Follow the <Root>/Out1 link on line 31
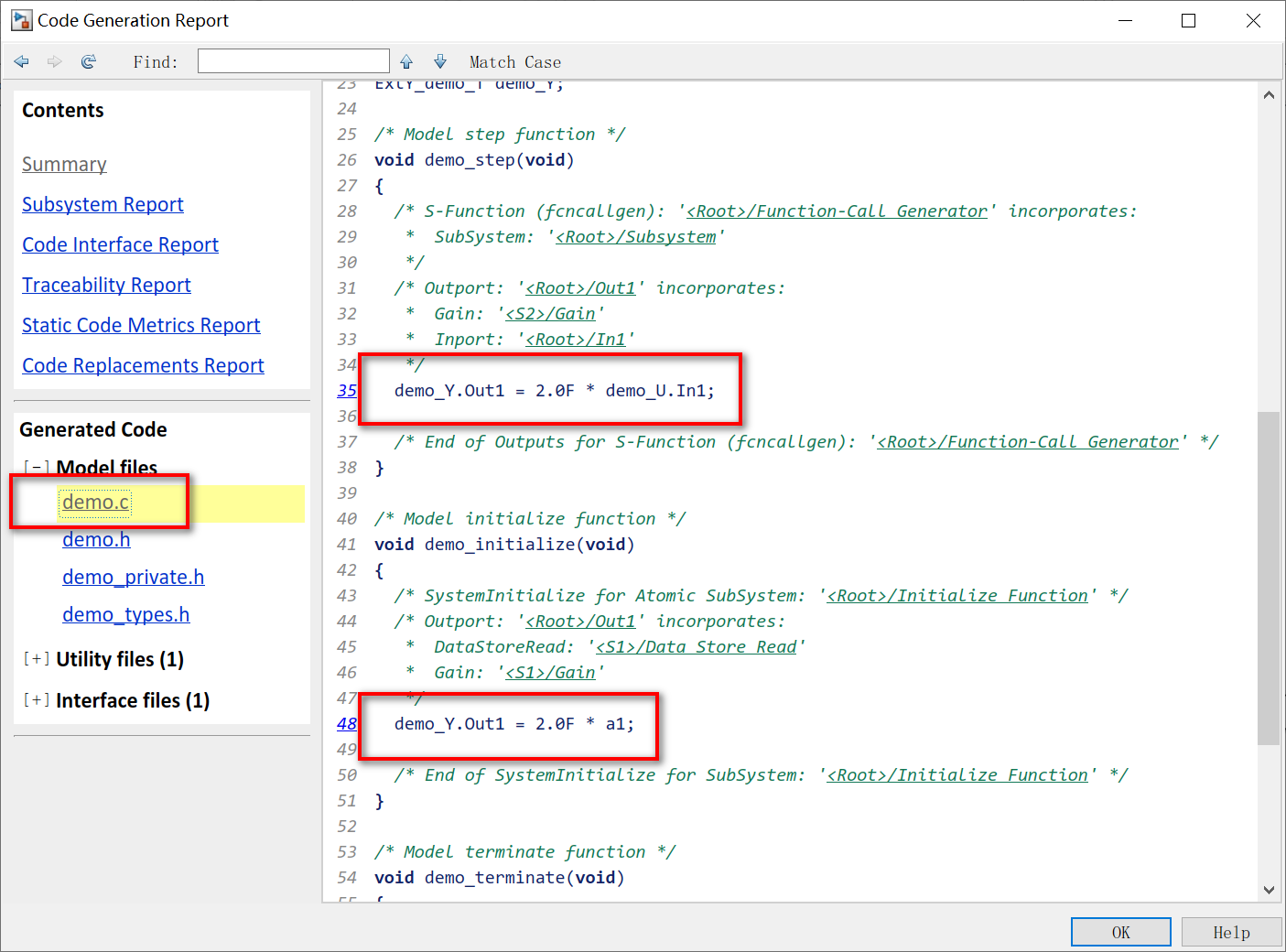Viewport: 1286px width, 952px height. coord(580,288)
